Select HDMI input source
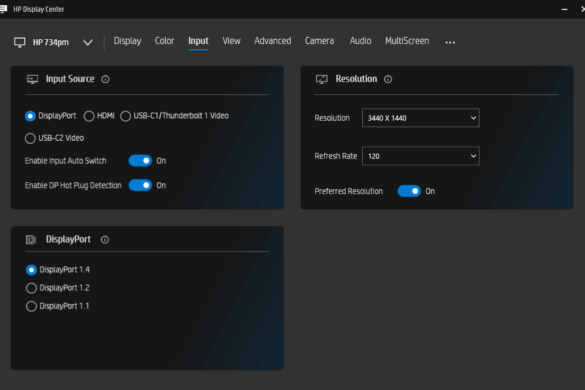The height and width of the screenshot is (390, 585). (89, 116)
